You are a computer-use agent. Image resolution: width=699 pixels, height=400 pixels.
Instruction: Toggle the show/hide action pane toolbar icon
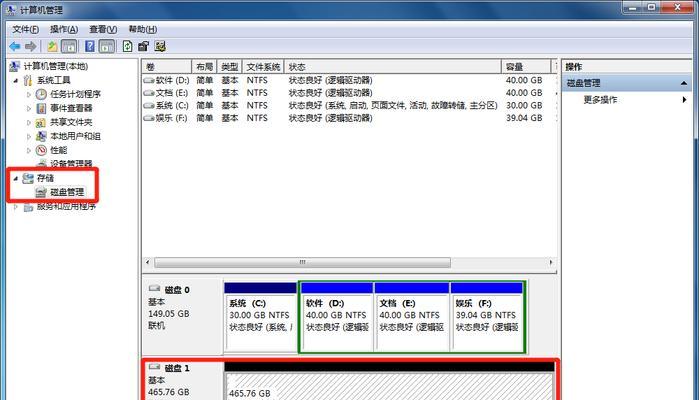(107, 46)
